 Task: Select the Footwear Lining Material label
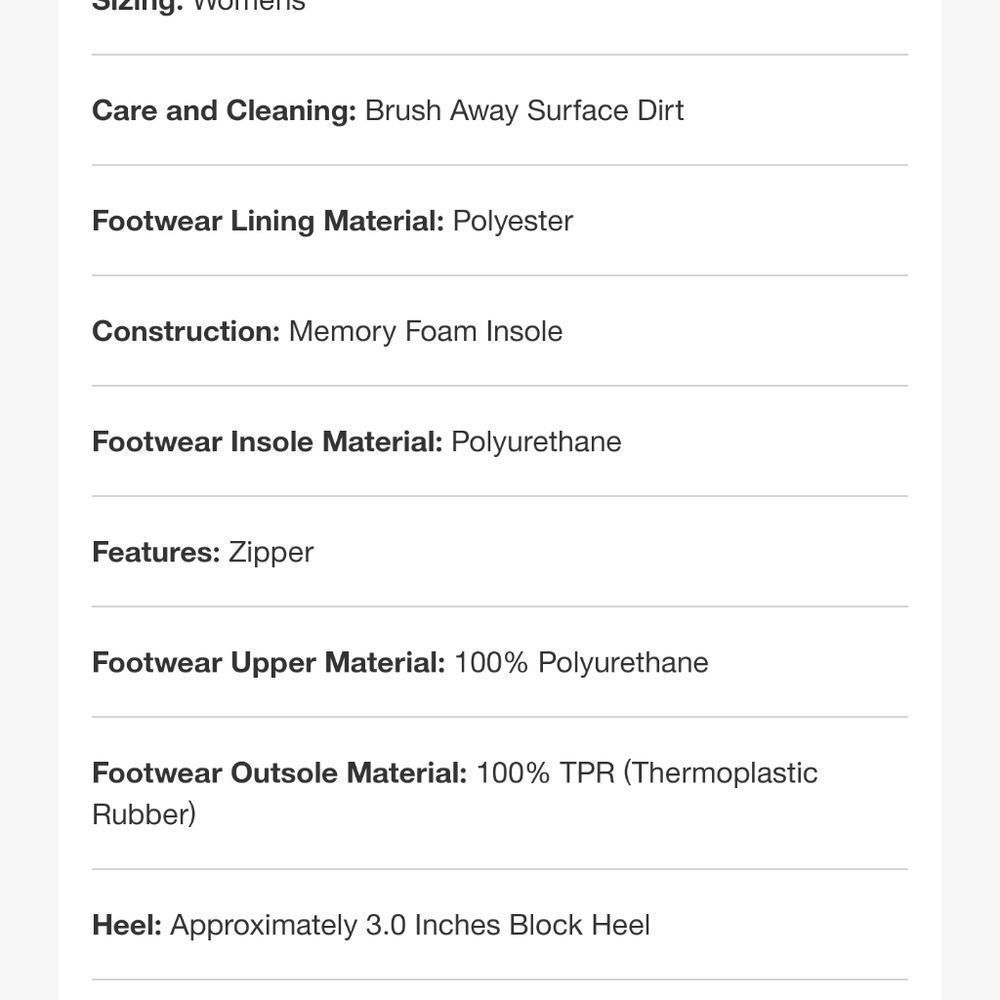[268, 221]
